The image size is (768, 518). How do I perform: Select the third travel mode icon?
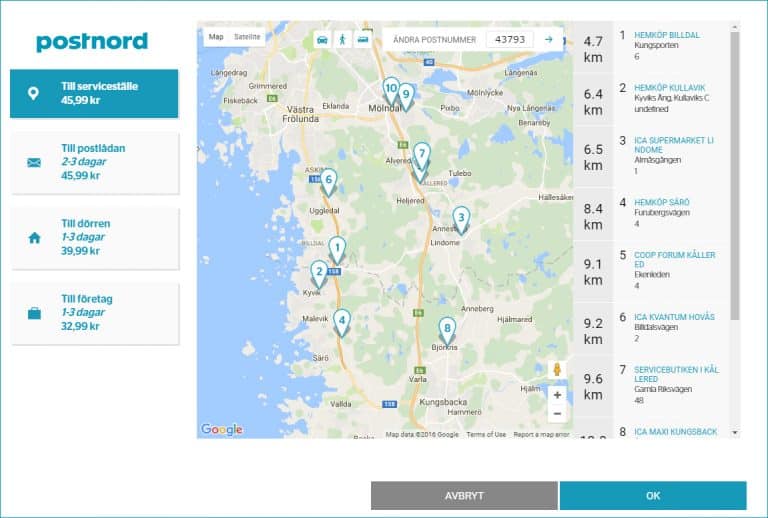pos(362,40)
